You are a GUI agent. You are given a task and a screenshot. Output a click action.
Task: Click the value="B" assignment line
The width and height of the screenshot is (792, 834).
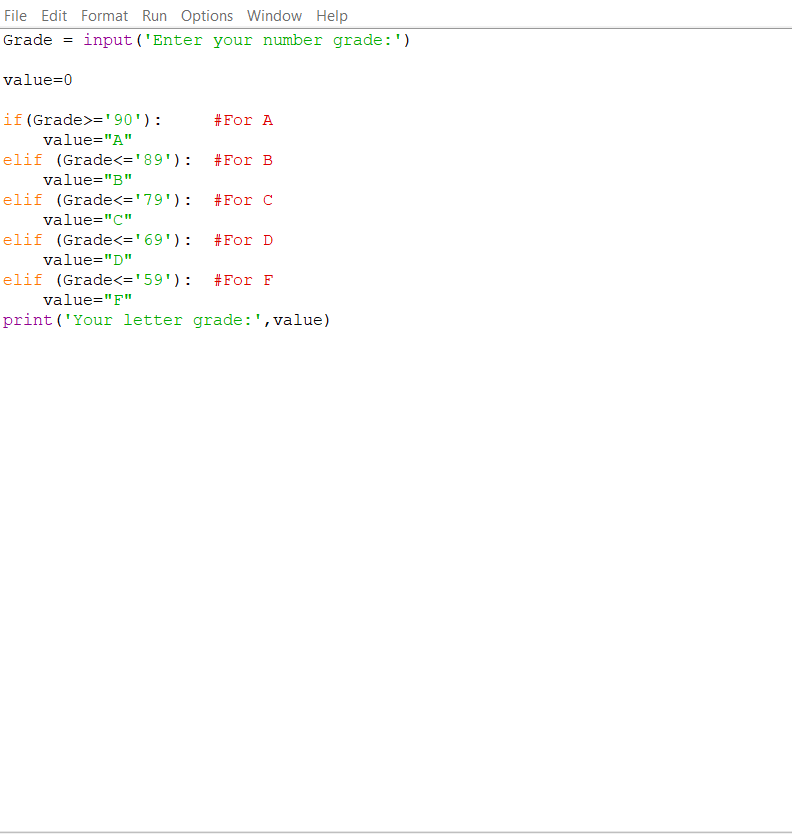(x=88, y=180)
